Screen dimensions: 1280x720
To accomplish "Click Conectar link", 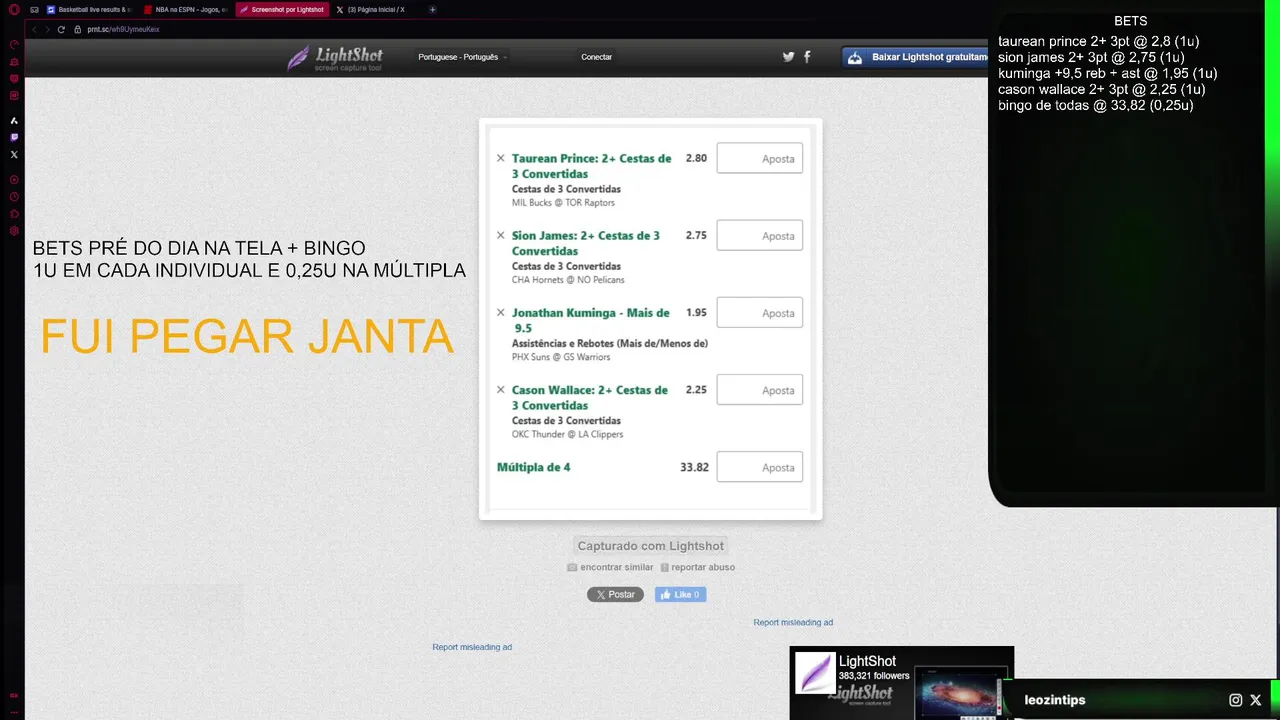I will (596, 57).
